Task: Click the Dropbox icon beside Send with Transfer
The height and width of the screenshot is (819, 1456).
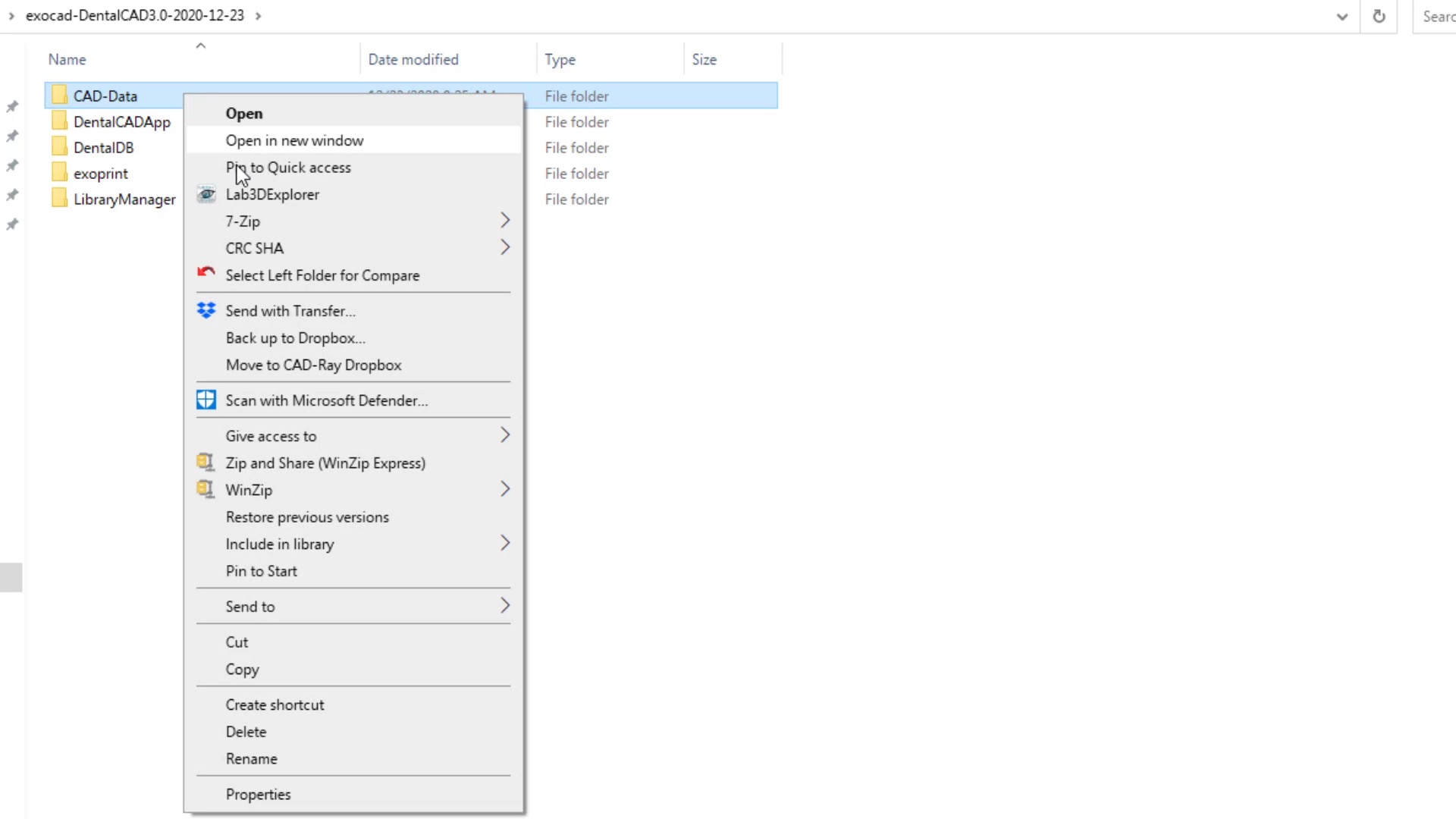Action: (206, 310)
